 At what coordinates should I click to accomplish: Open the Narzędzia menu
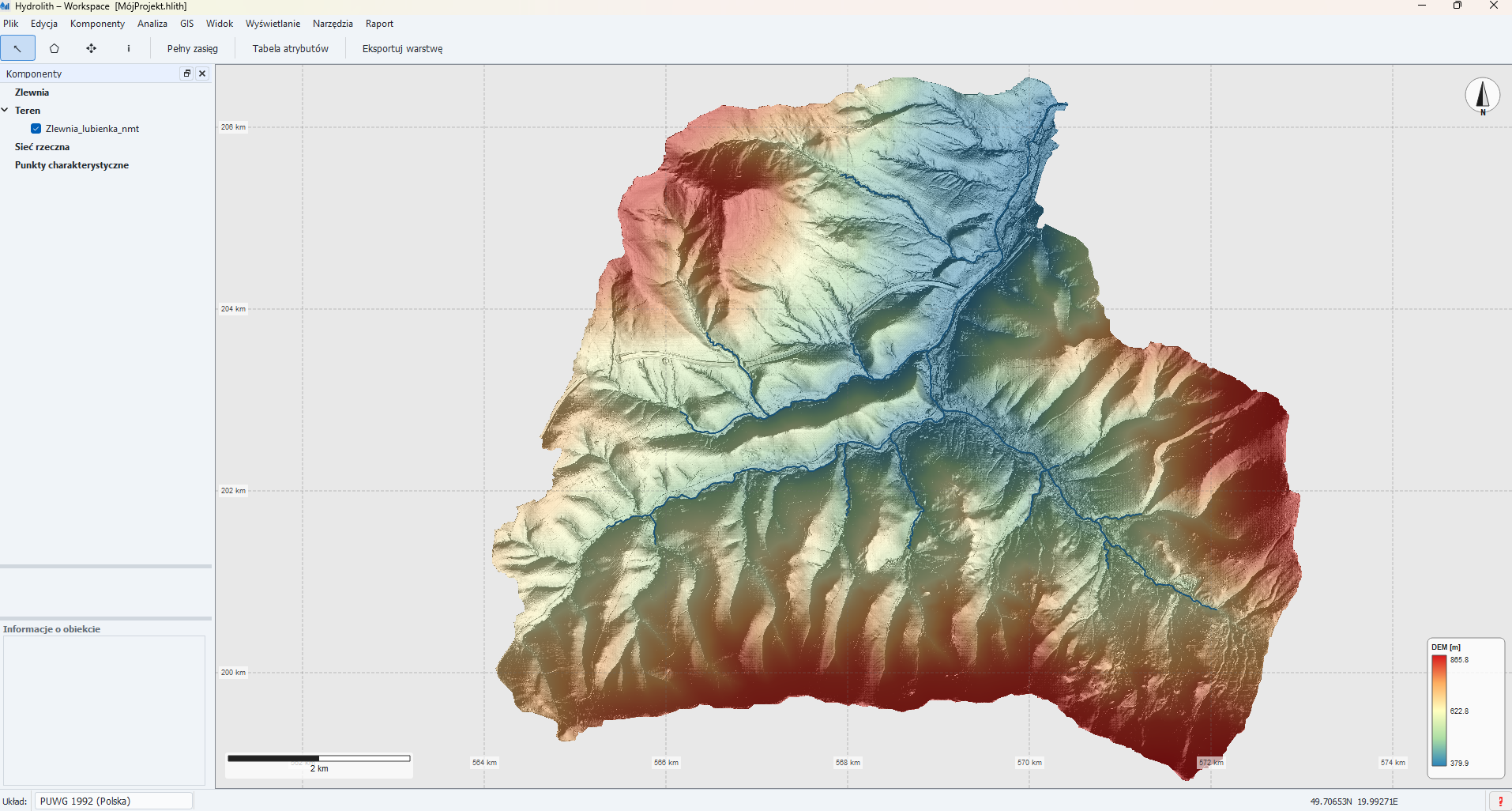click(x=333, y=24)
